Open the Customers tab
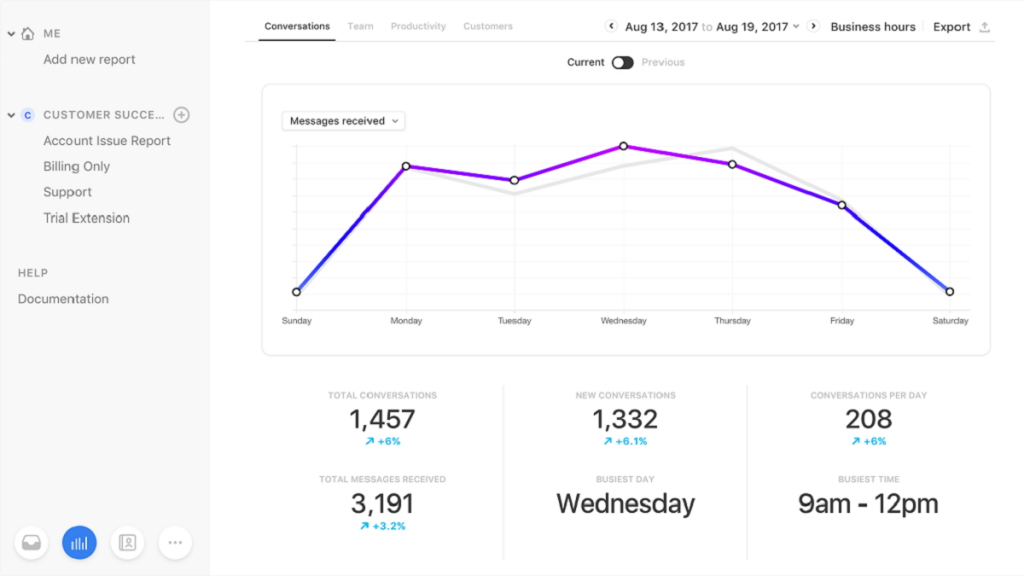This screenshot has height=576, width=1024. [488, 27]
